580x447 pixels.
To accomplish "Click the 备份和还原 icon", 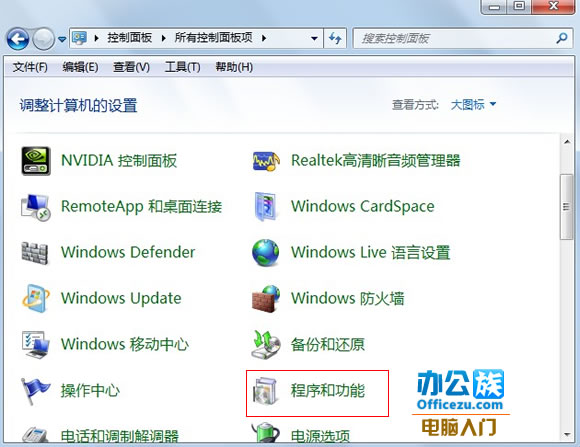I will [x=266, y=345].
